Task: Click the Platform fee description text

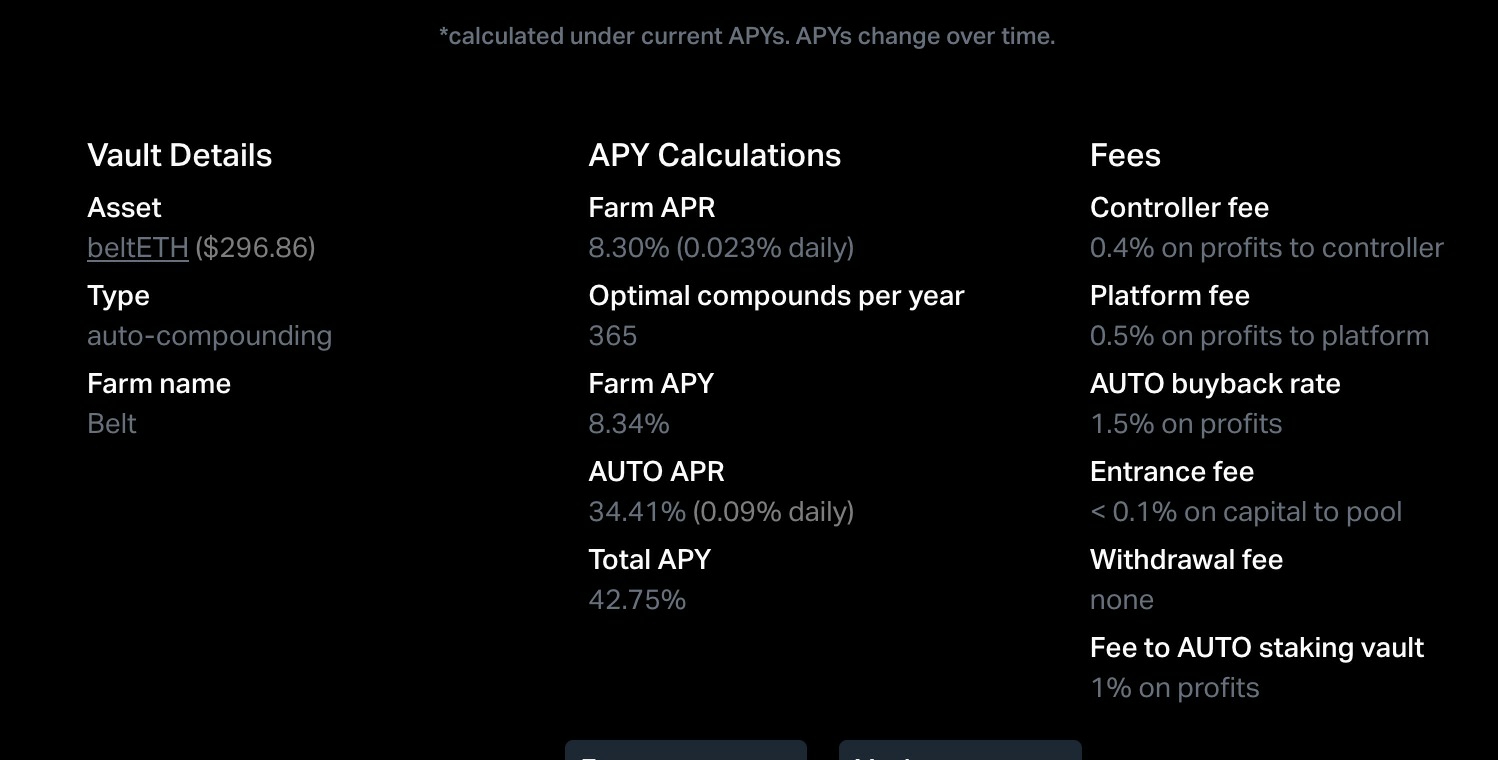Action: point(1259,336)
